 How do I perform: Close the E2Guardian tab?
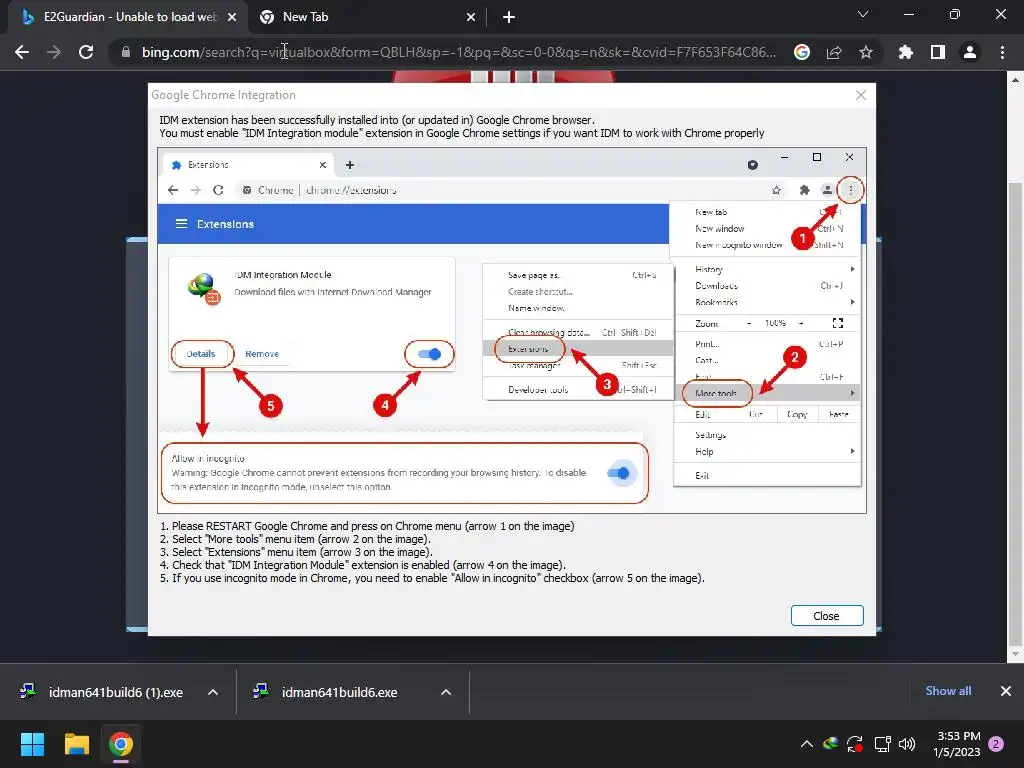(232, 18)
